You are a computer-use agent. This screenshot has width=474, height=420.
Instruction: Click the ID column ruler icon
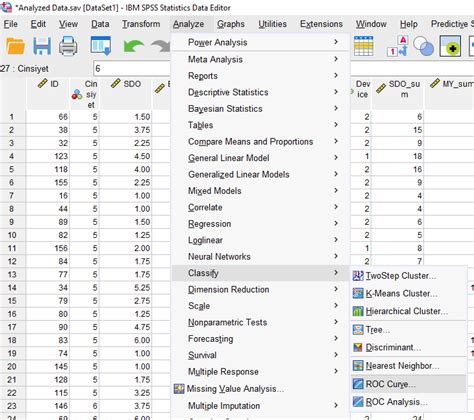[x=42, y=84]
